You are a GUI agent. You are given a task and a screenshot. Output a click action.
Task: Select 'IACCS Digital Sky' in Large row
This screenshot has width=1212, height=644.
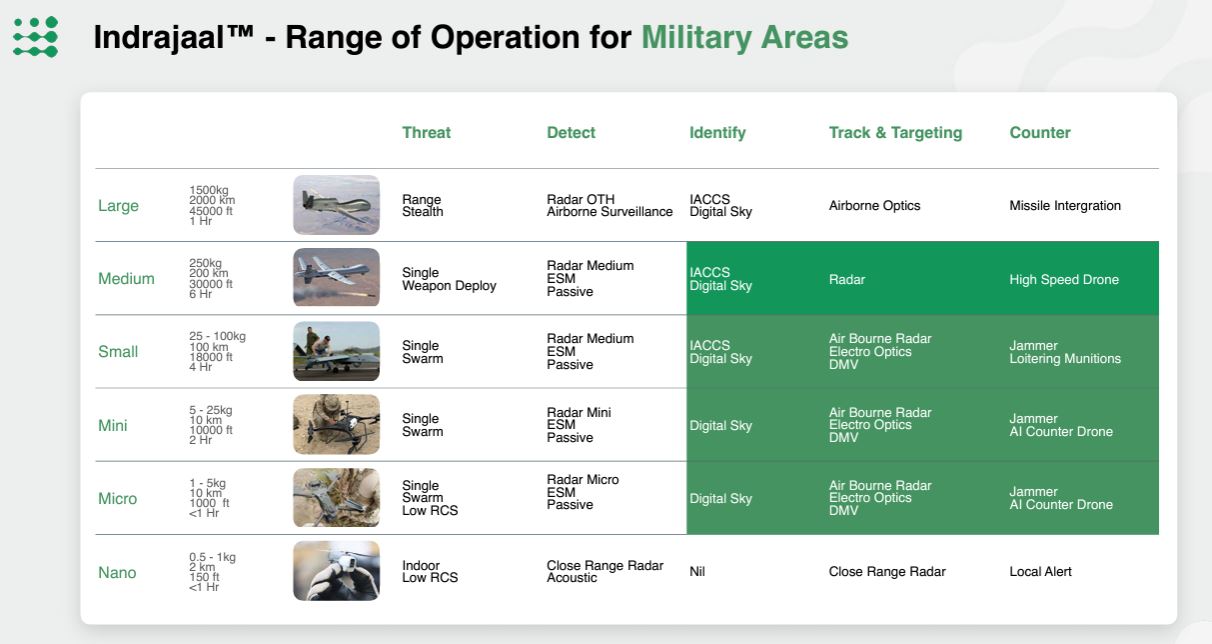[x=721, y=206]
